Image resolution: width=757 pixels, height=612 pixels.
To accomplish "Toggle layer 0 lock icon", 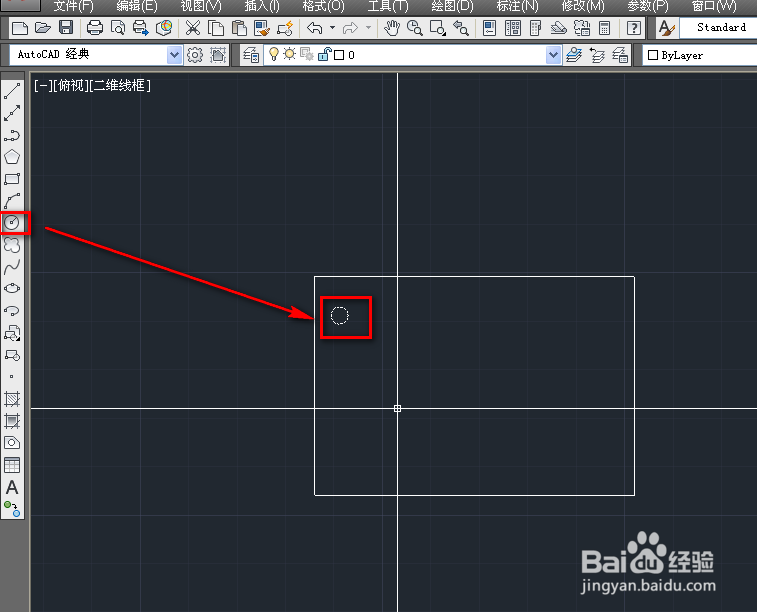I will 324,55.
